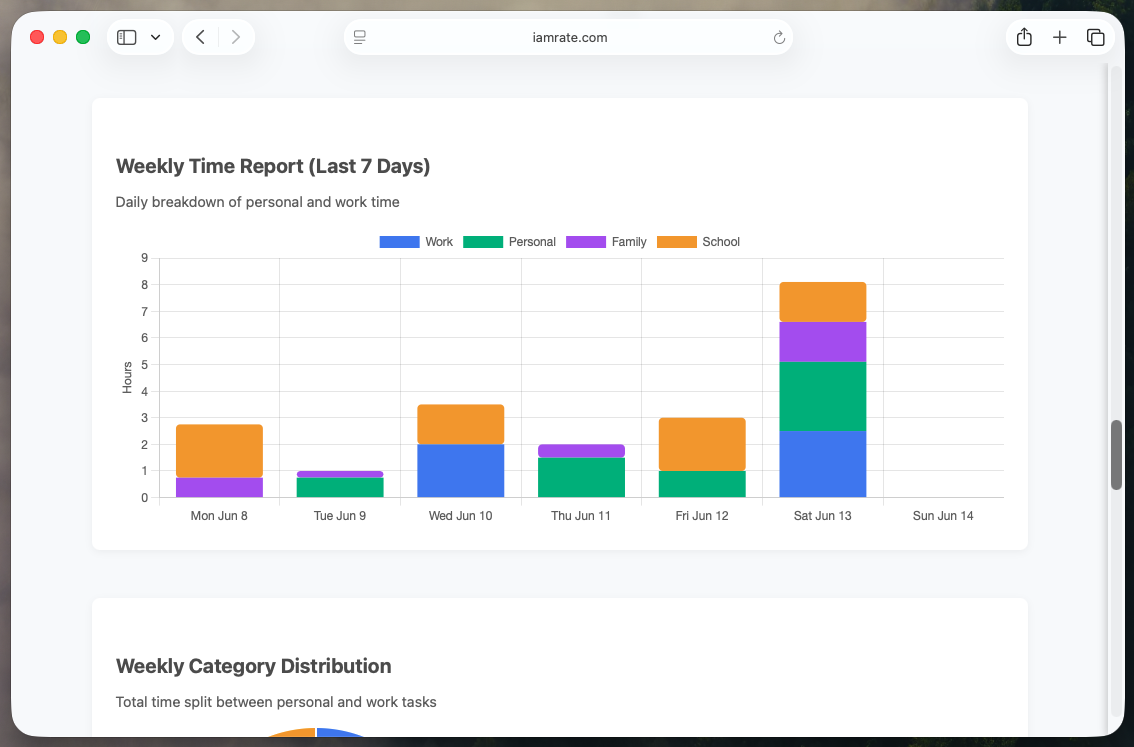Toggle the Personal legend item
This screenshot has height=747, width=1134.
click(x=509, y=242)
